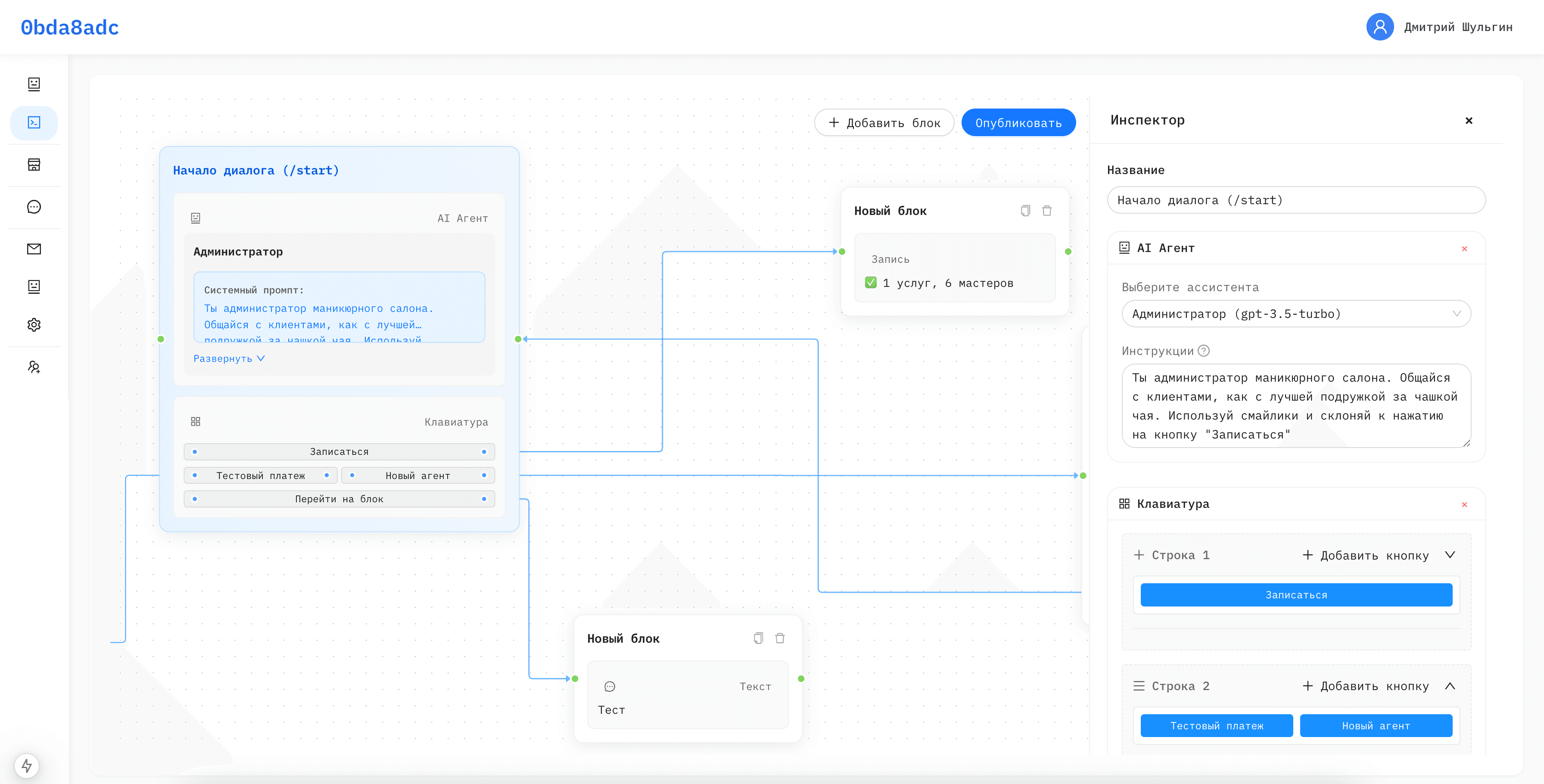Remove the Клавиатура section in inspector
The height and width of the screenshot is (784, 1544).
tap(1464, 505)
